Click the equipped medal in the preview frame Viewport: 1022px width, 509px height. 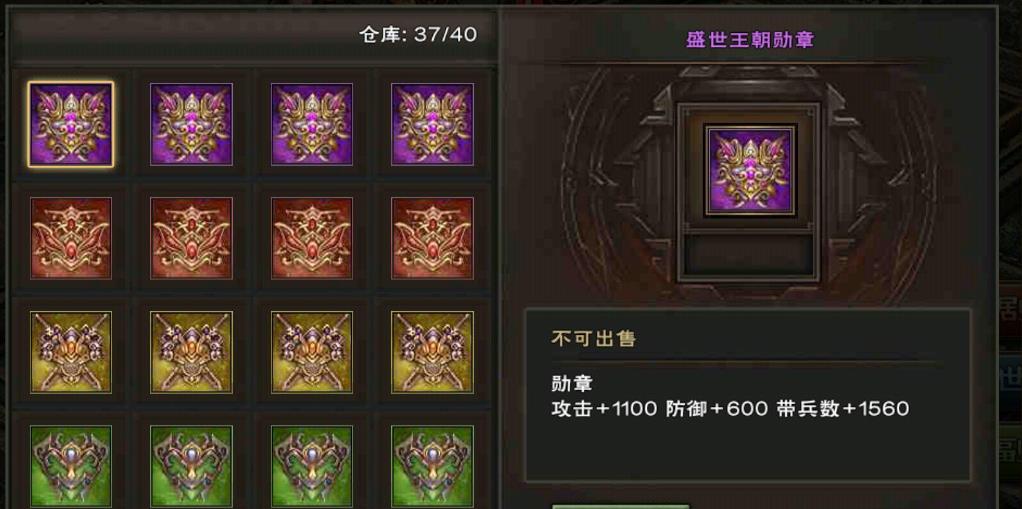[x=749, y=170]
